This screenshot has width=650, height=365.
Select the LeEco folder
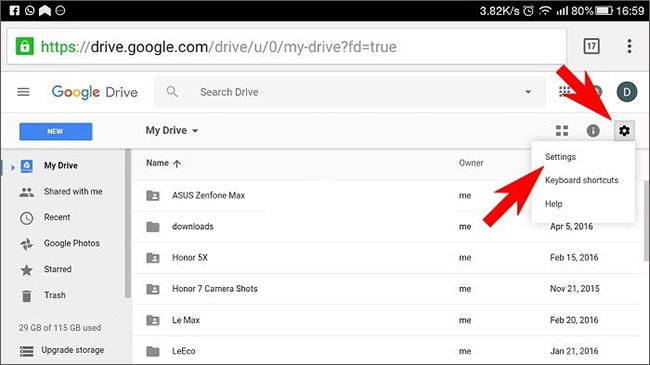(x=184, y=351)
